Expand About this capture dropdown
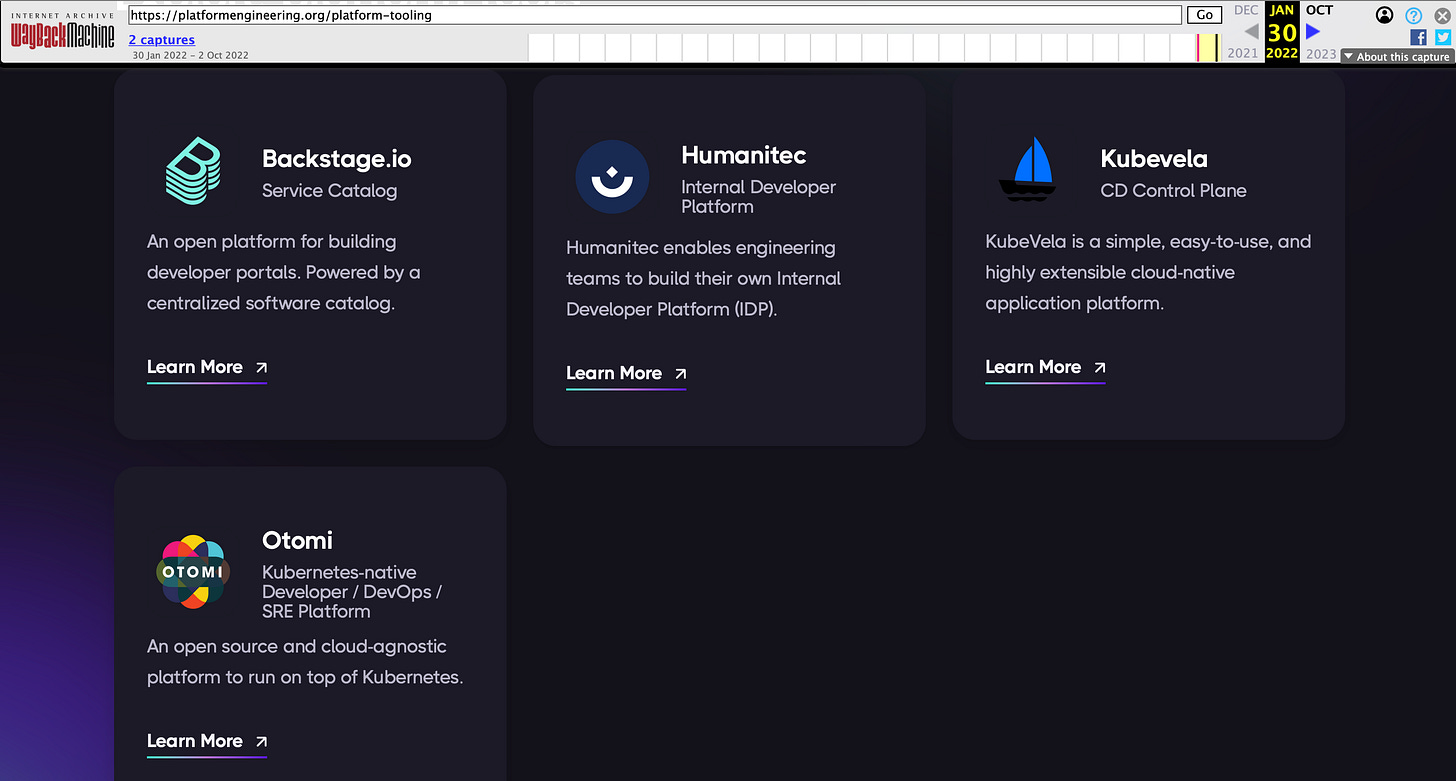 1397,57
